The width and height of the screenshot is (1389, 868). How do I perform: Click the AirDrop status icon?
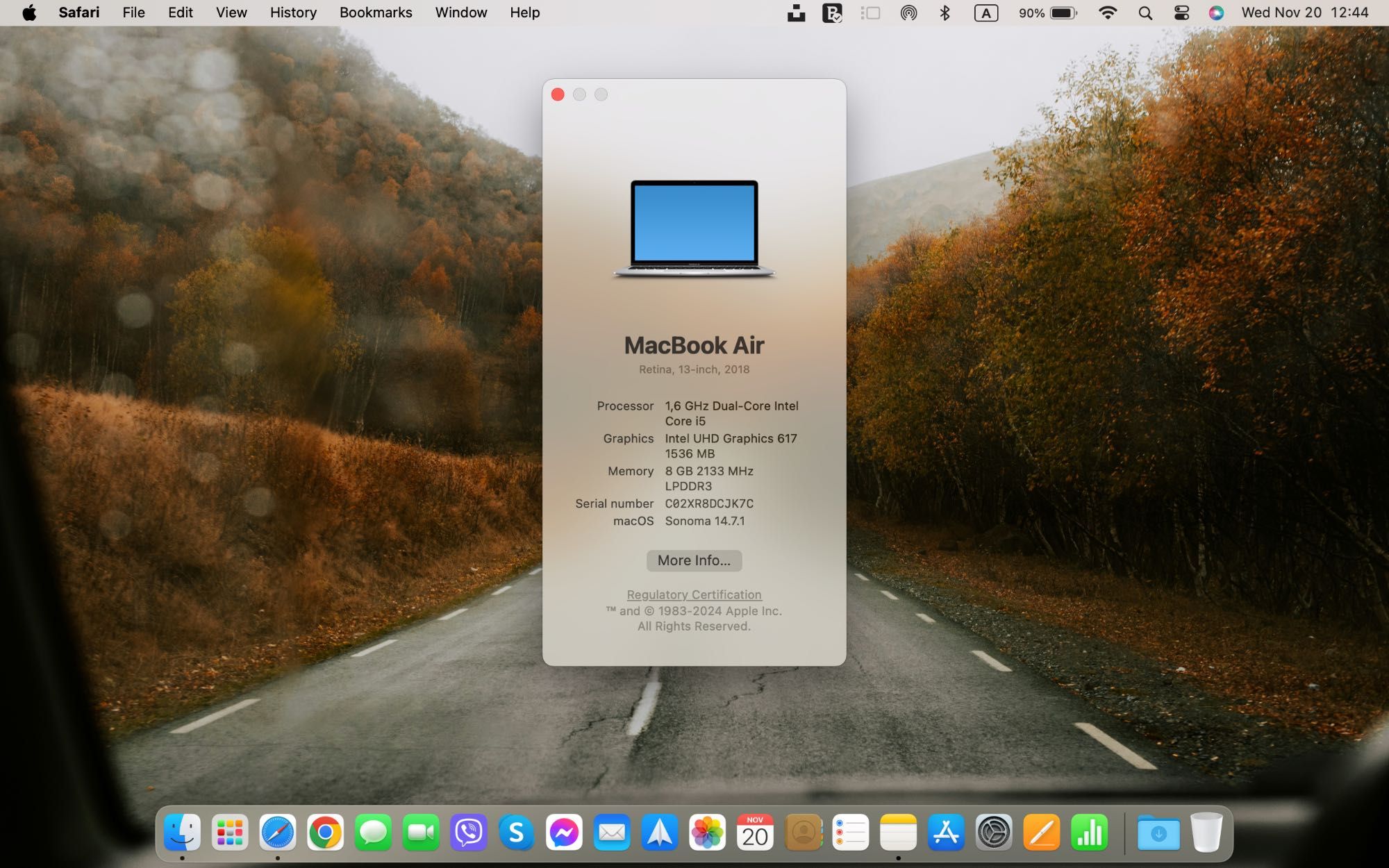pos(908,12)
